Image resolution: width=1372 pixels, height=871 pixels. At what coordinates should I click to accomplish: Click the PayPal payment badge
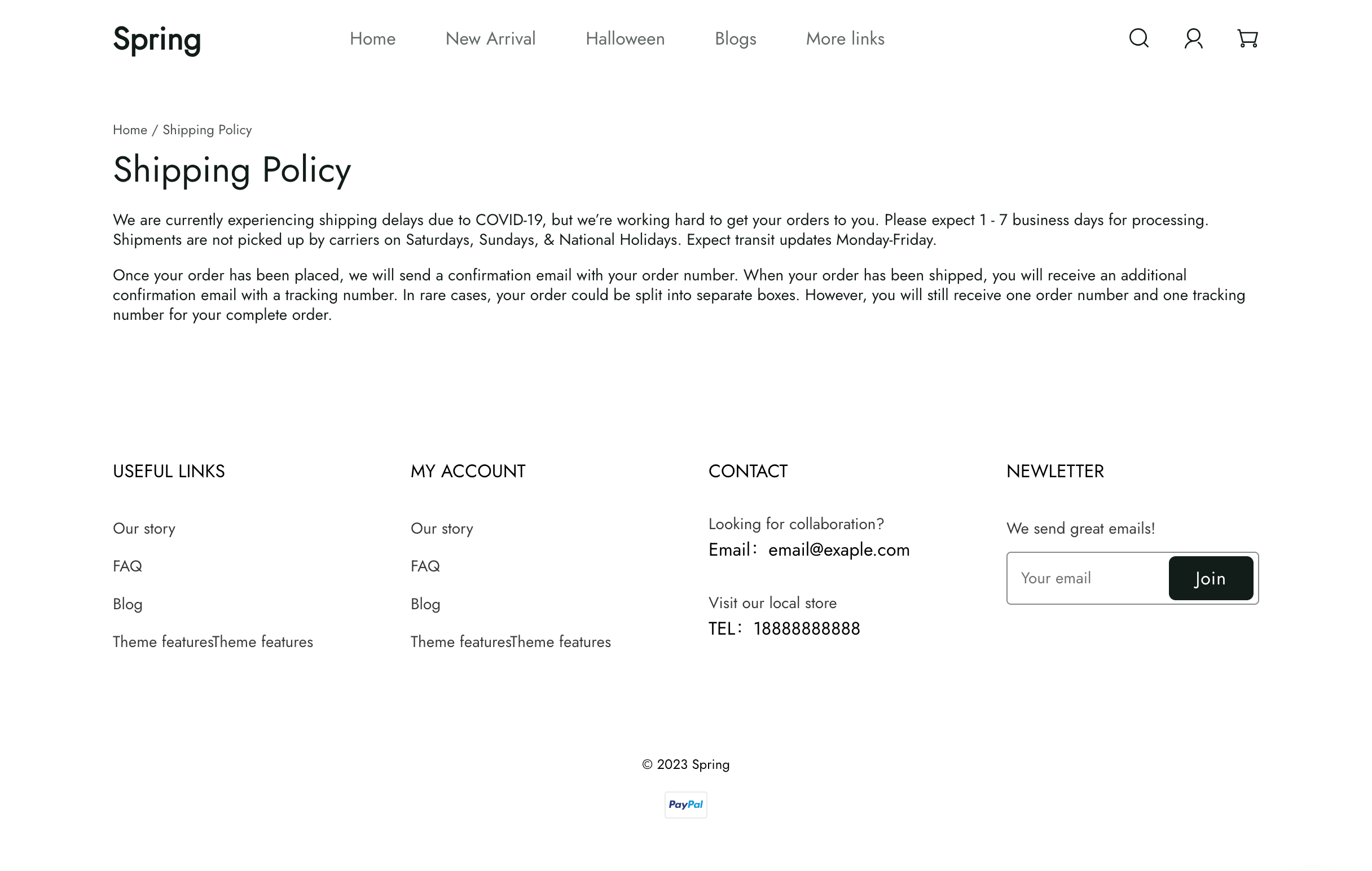click(x=685, y=804)
